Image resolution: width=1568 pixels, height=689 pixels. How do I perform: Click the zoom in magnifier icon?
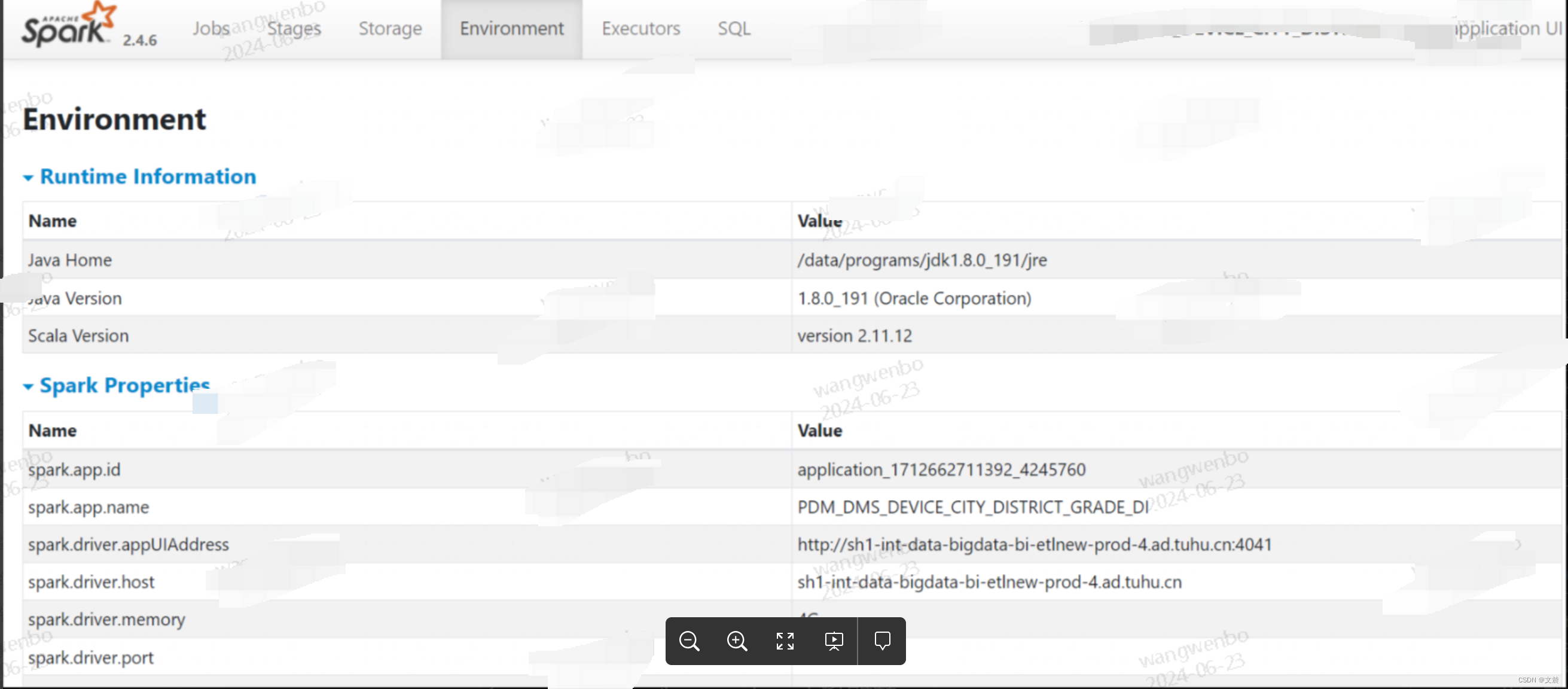pos(737,641)
